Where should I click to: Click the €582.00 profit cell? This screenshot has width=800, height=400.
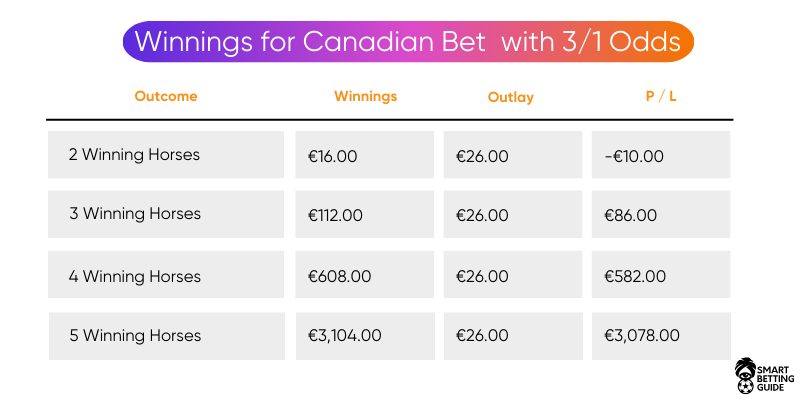coord(661,274)
